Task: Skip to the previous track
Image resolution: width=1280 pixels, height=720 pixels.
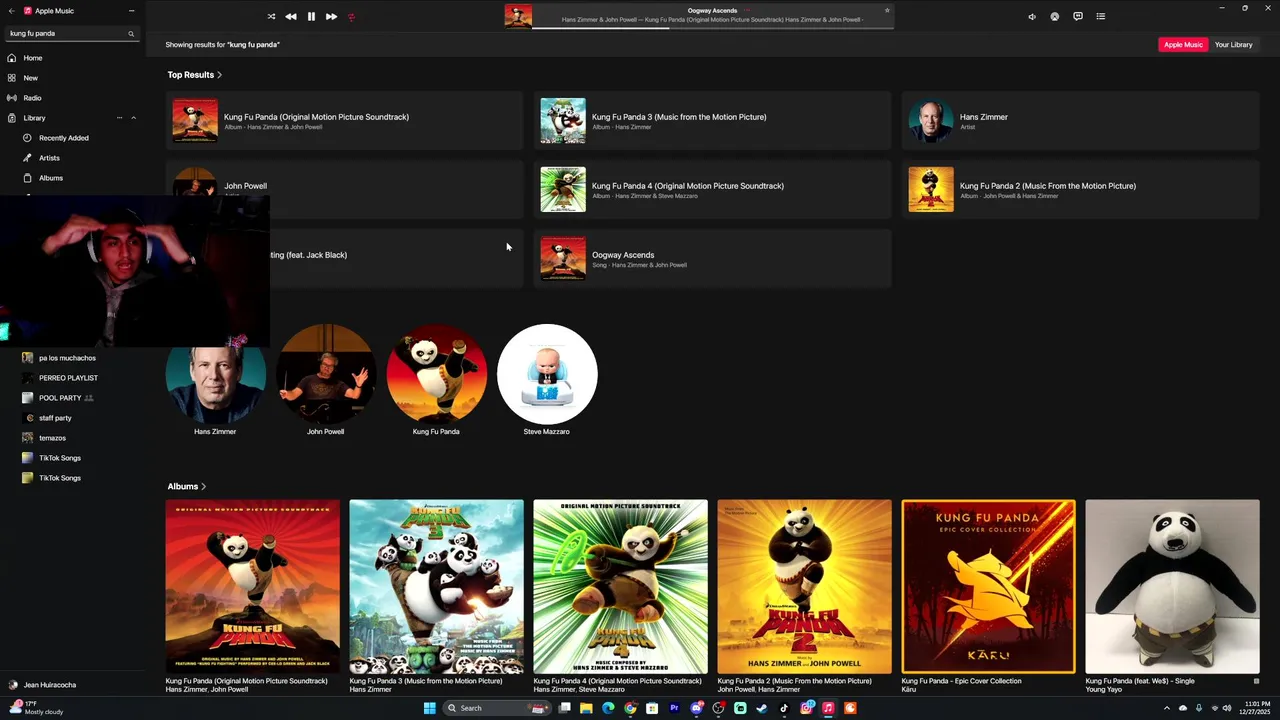Action: (290, 16)
